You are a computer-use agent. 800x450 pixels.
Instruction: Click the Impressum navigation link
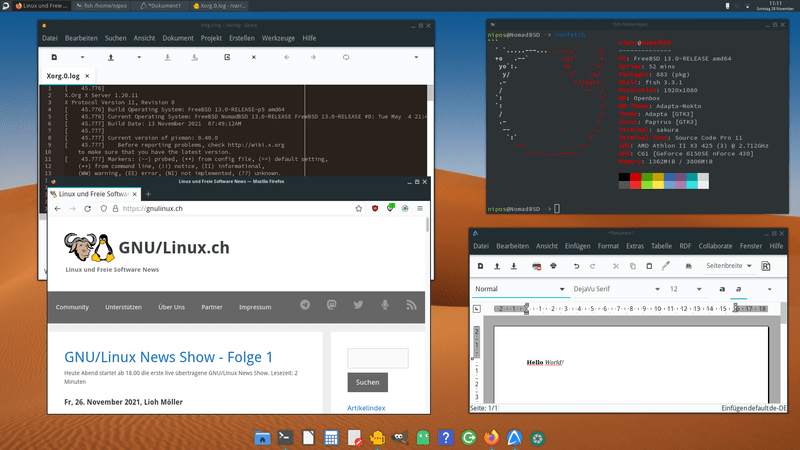point(255,307)
